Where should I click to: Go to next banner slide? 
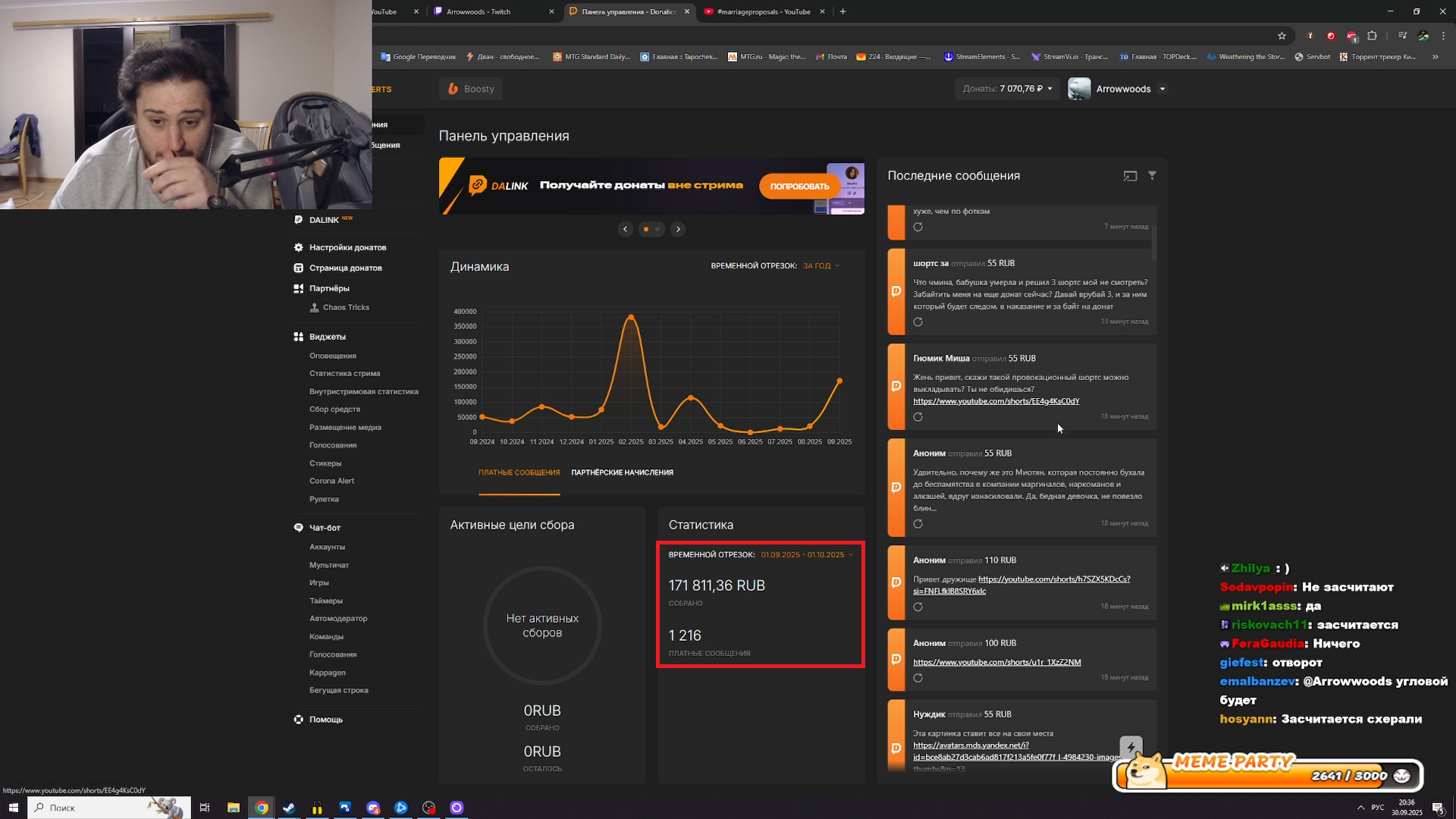tap(678, 229)
